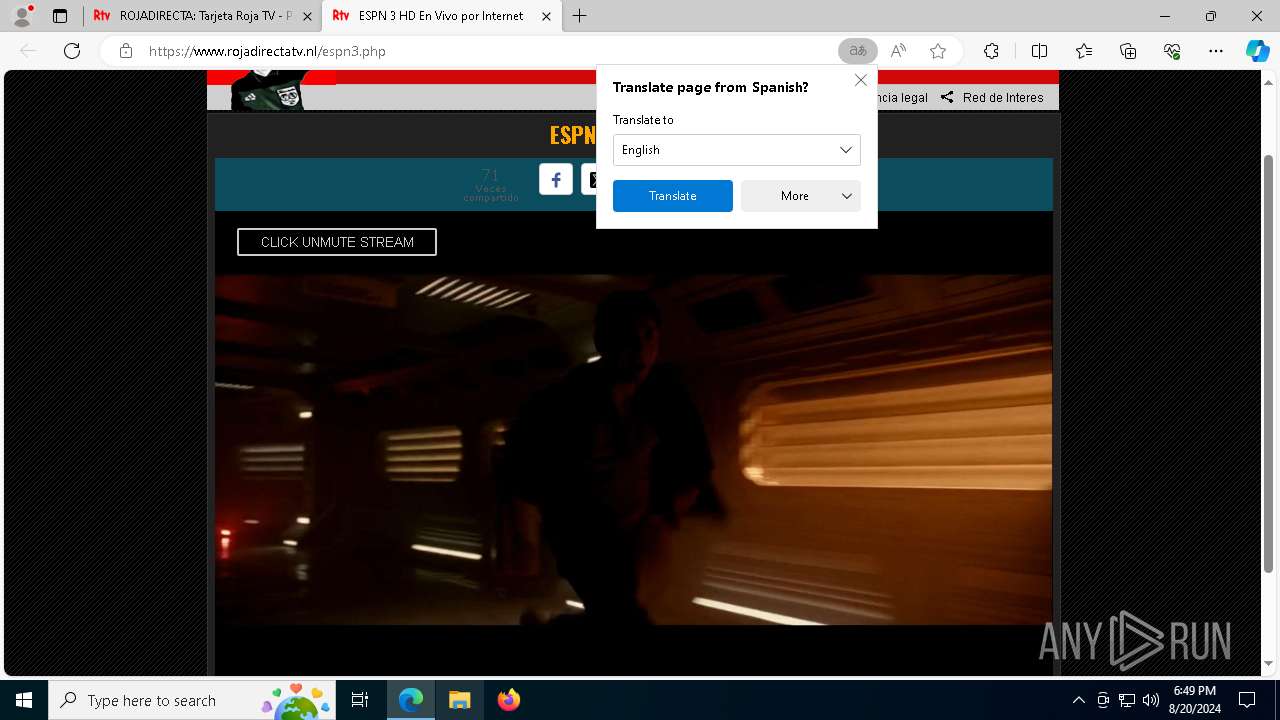
Task: Expand the Translate to language dropdown
Action: point(737,150)
